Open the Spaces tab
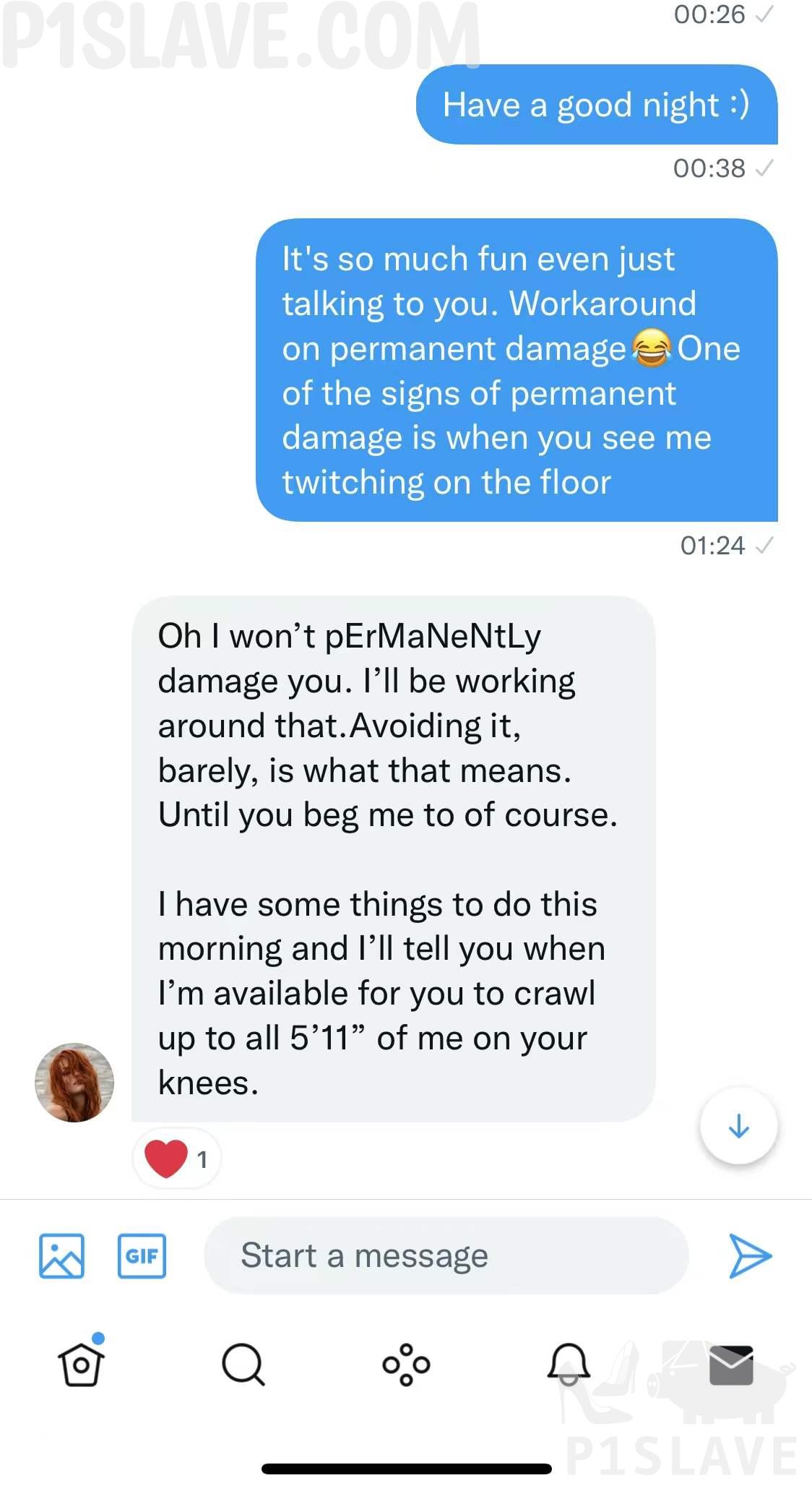Viewport: 812px width, 1491px height. coord(406,1365)
